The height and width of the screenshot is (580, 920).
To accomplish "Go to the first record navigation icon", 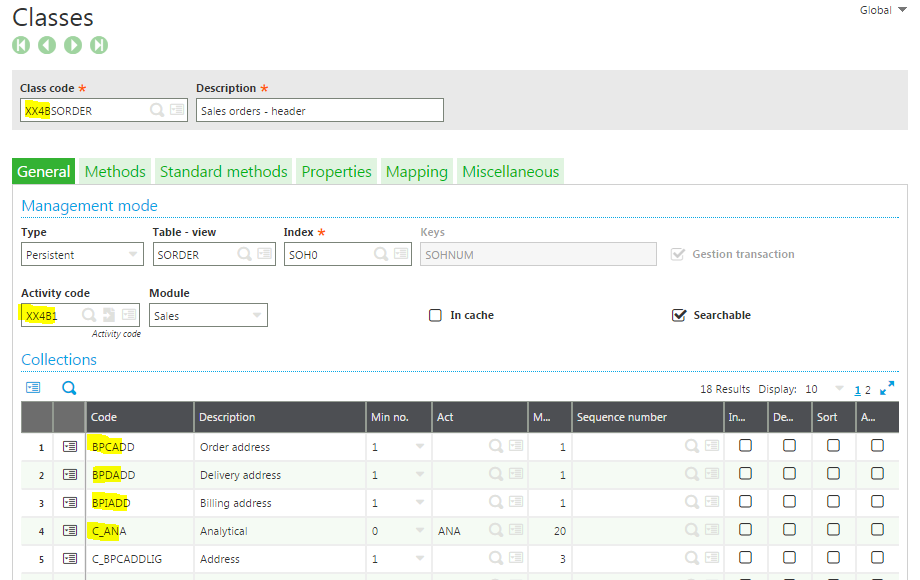I will pos(21,45).
